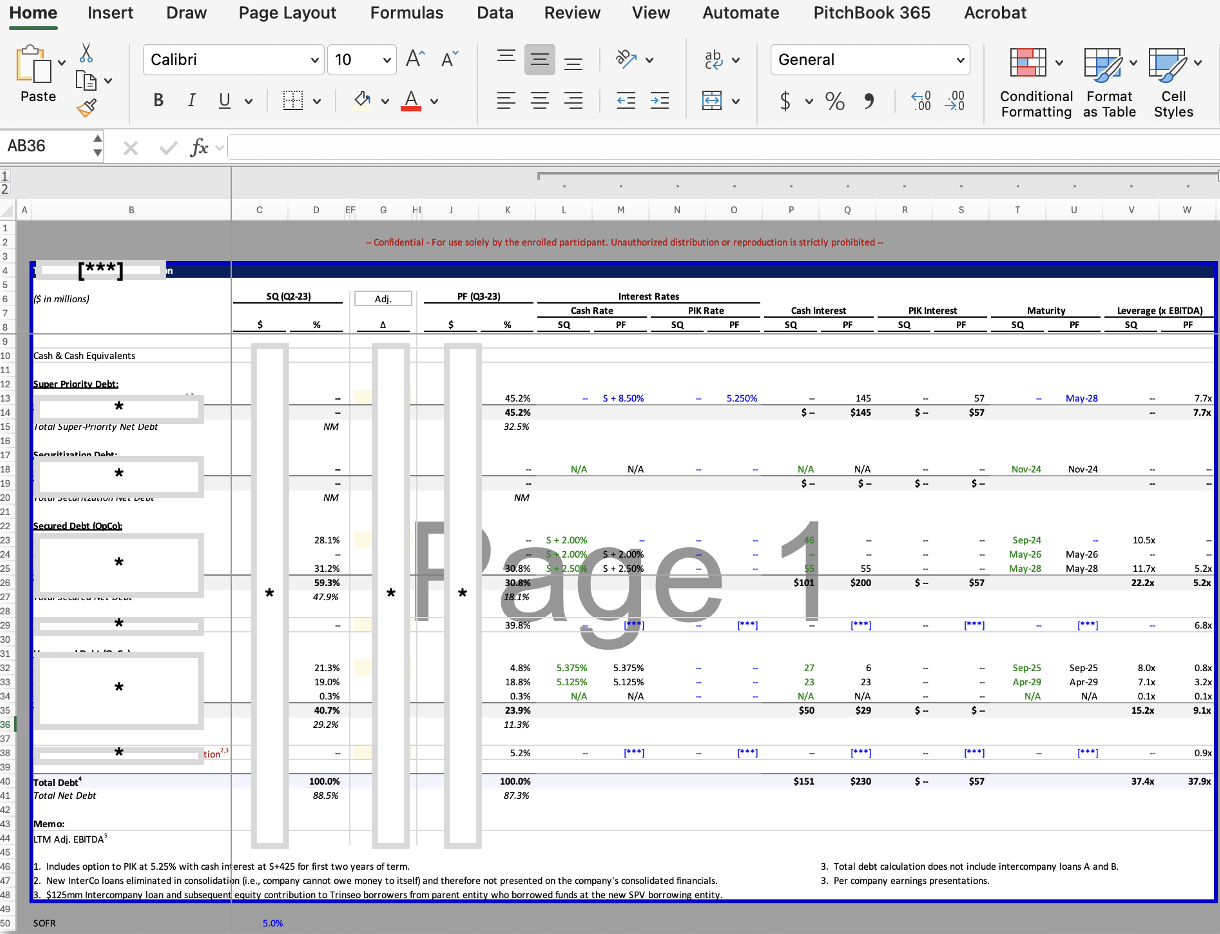Click the Merge and Center icon
1220x934 pixels.
click(712, 100)
